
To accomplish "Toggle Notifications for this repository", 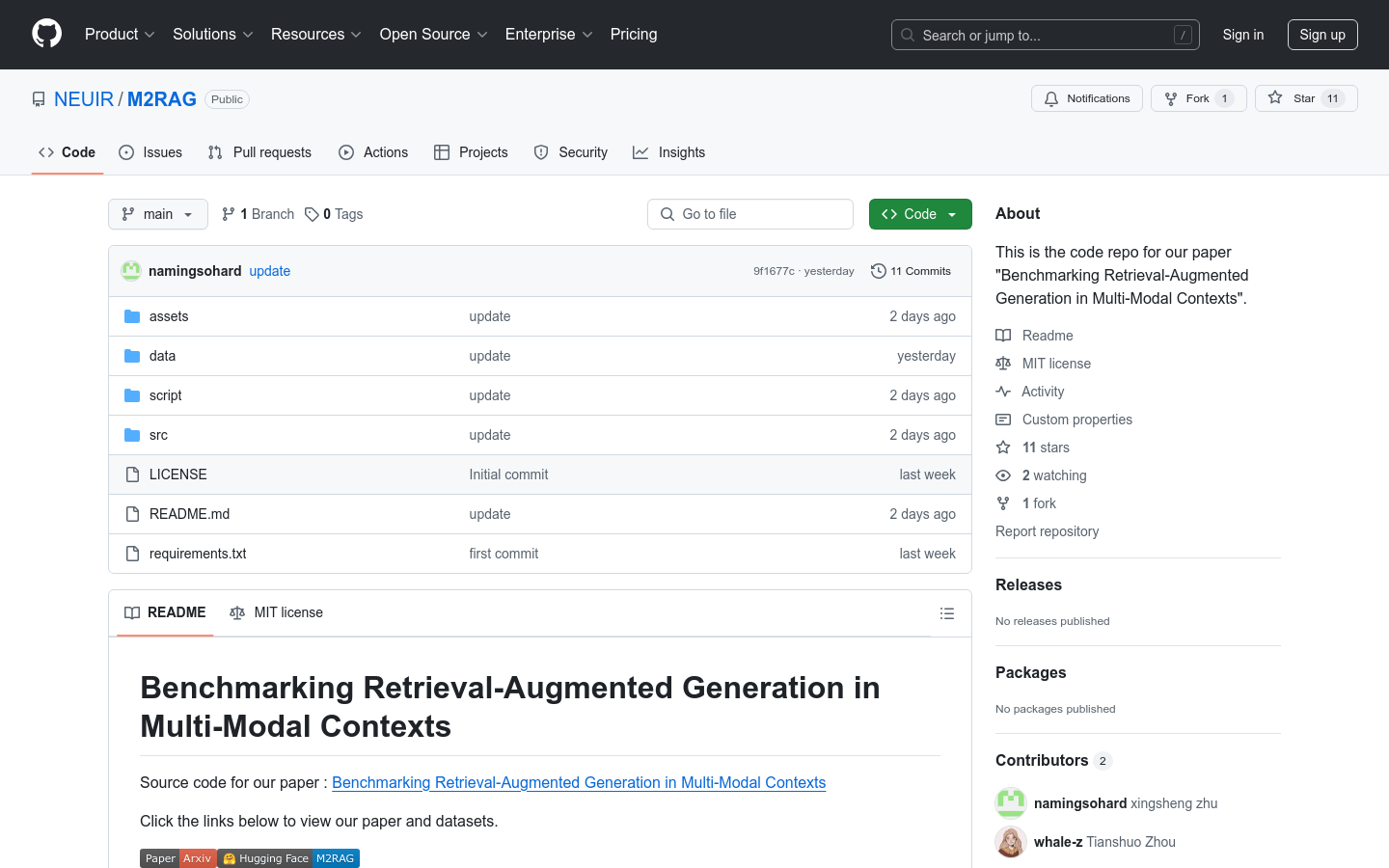I will (1087, 98).
